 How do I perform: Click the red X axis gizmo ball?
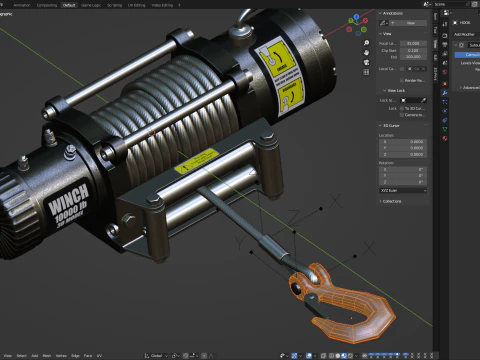(365, 21)
